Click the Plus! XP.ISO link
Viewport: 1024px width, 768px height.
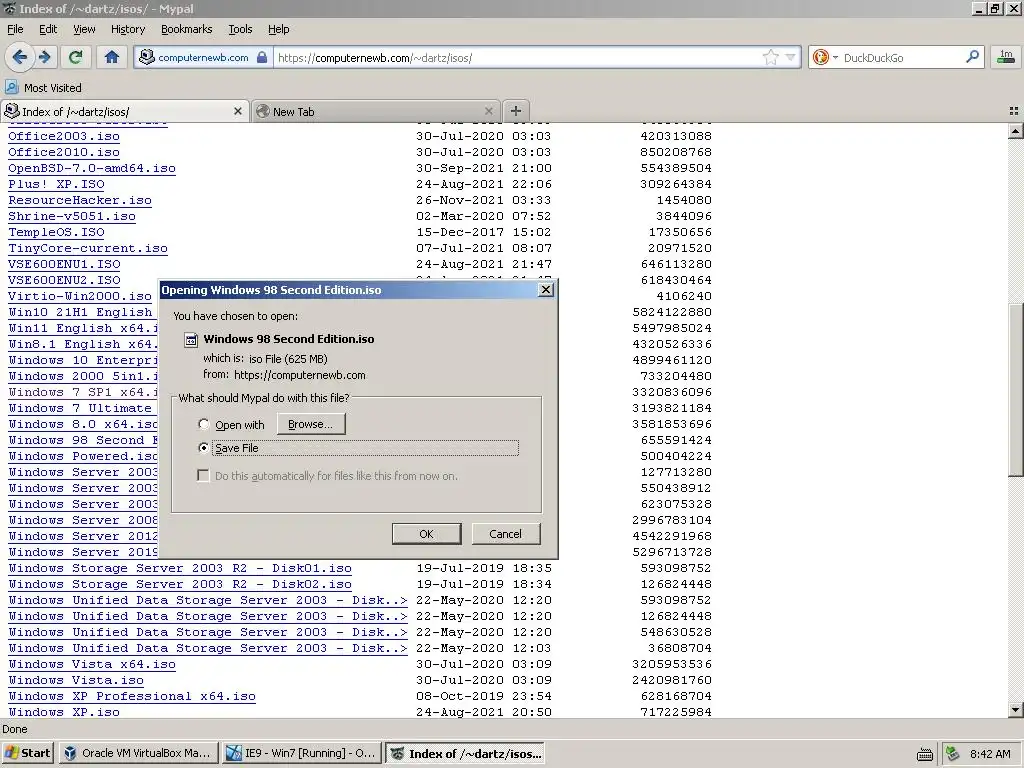click(56, 184)
